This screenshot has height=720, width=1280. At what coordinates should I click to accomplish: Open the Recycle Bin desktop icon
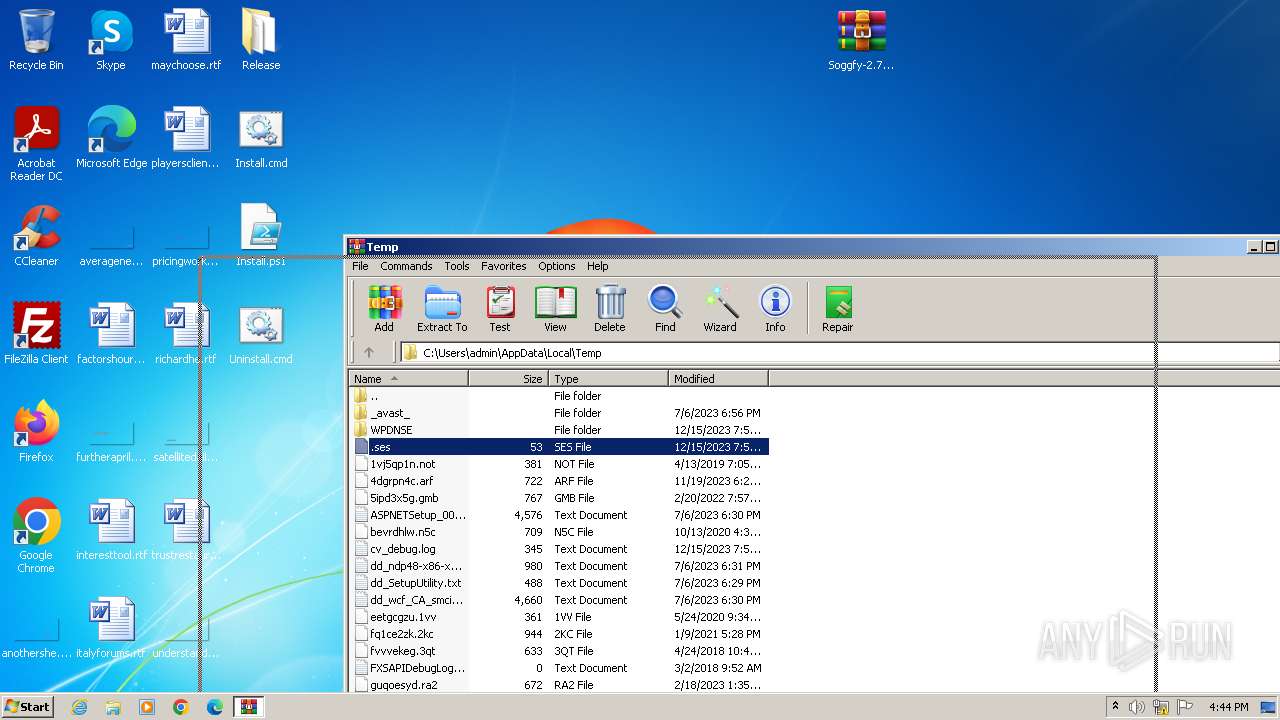pyautogui.click(x=36, y=40)
